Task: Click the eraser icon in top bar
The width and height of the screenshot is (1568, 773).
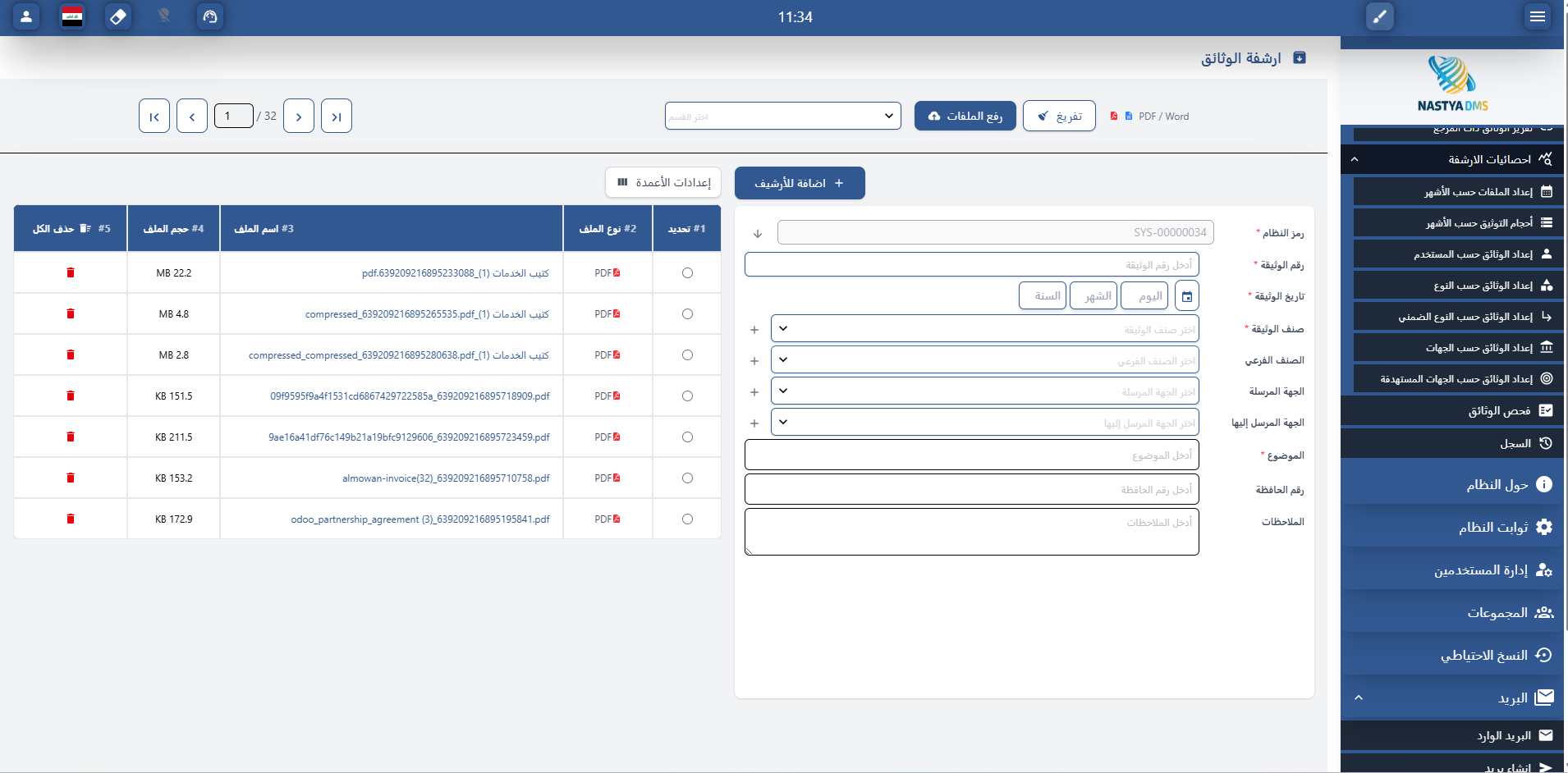Action: pyautogui.click(x=118, y=16)
